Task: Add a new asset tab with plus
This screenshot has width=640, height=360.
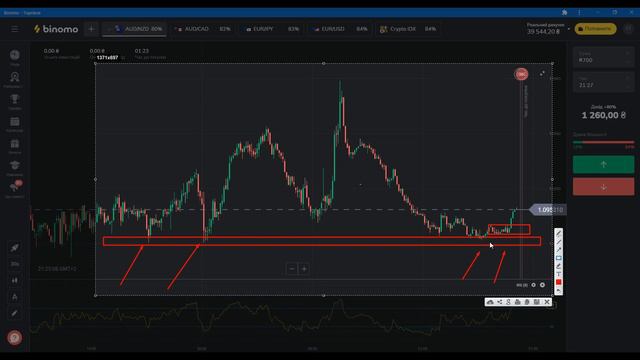Action: point(91,29)
